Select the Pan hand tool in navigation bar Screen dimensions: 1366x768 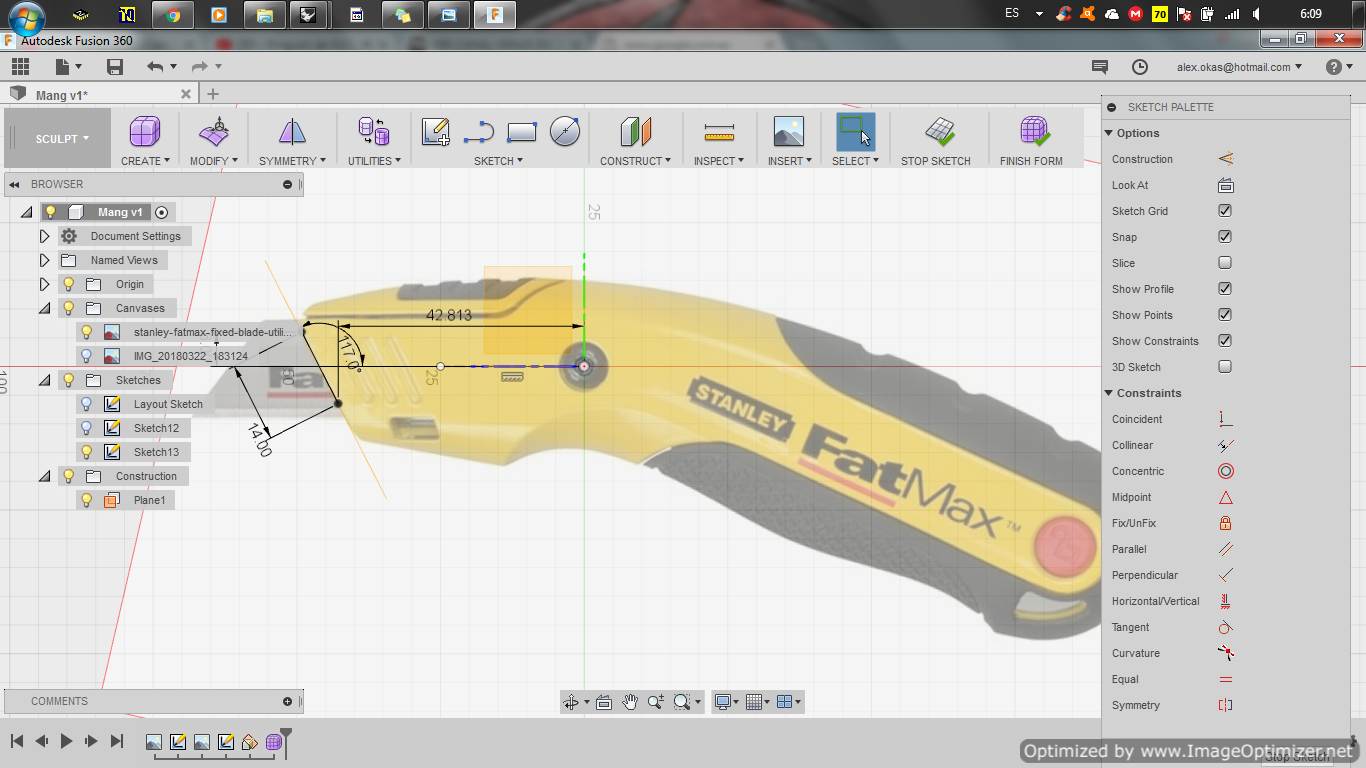click(x=630, y=702)
